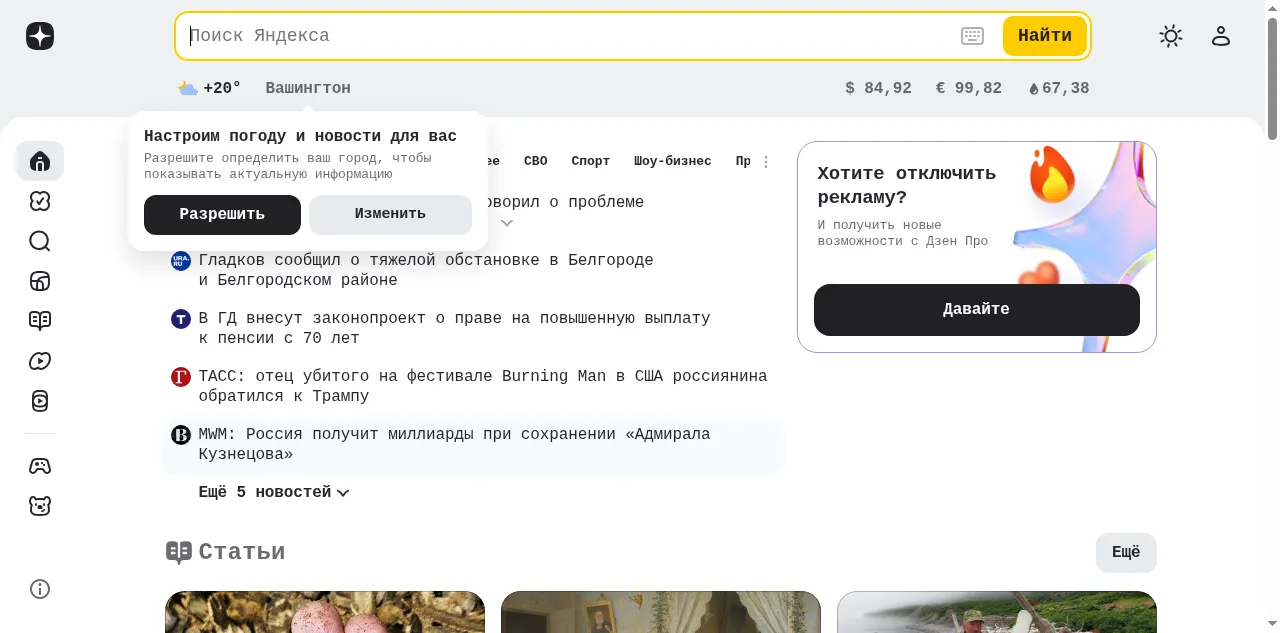Screen dimensions: 1280x633
Task: Open sidebar news box icon
Action: point(40,281)
